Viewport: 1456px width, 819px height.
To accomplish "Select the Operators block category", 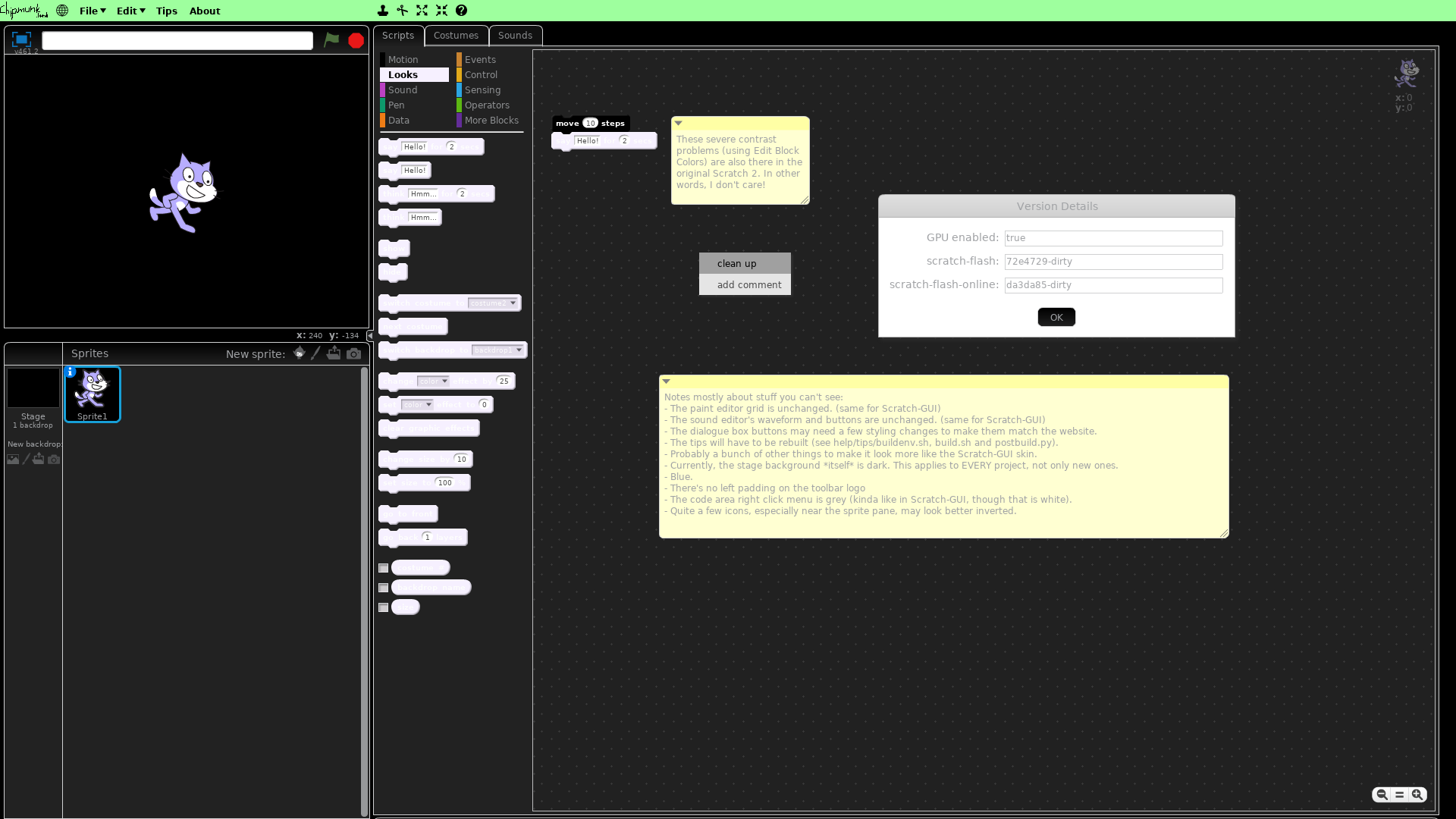I will [491, 105].
